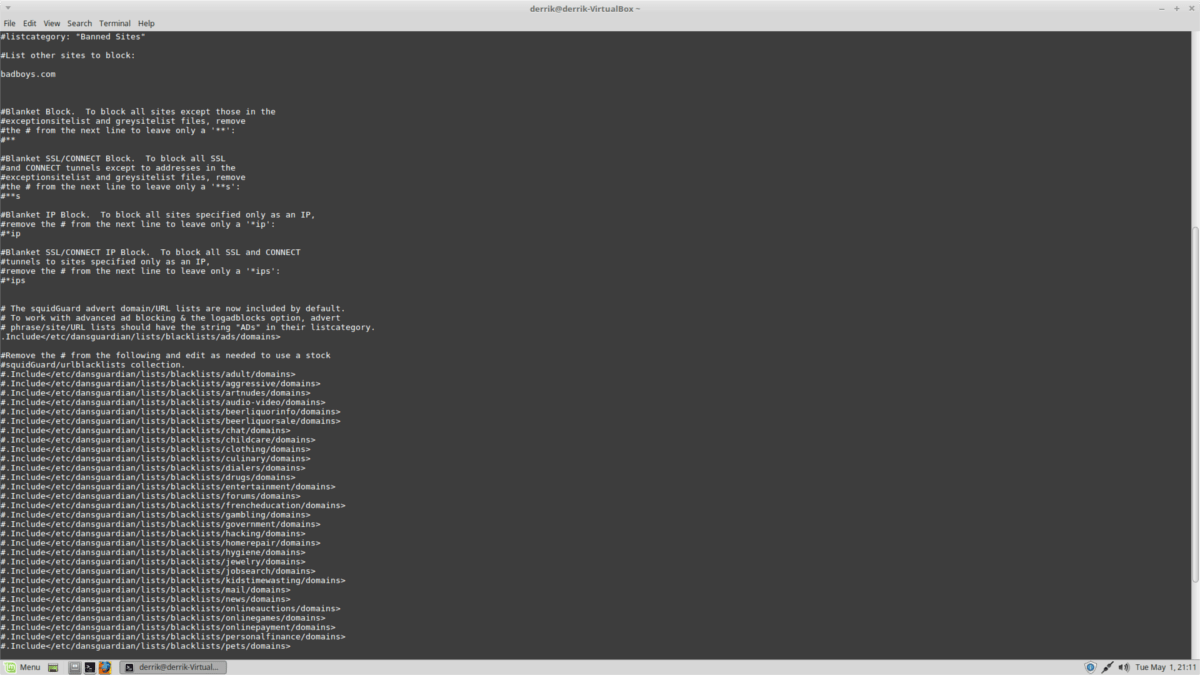This screenshot has width=1200, height=675.
Task: Click the green show desktop icon in panel
Action: 53,667
